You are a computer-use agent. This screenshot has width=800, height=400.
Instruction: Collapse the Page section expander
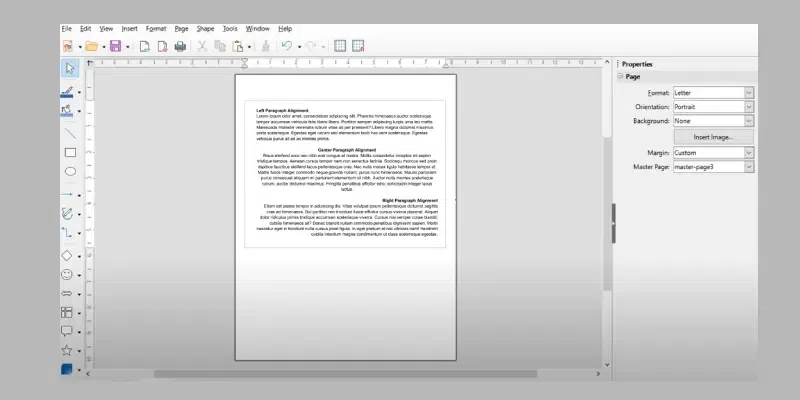[620, 77]
